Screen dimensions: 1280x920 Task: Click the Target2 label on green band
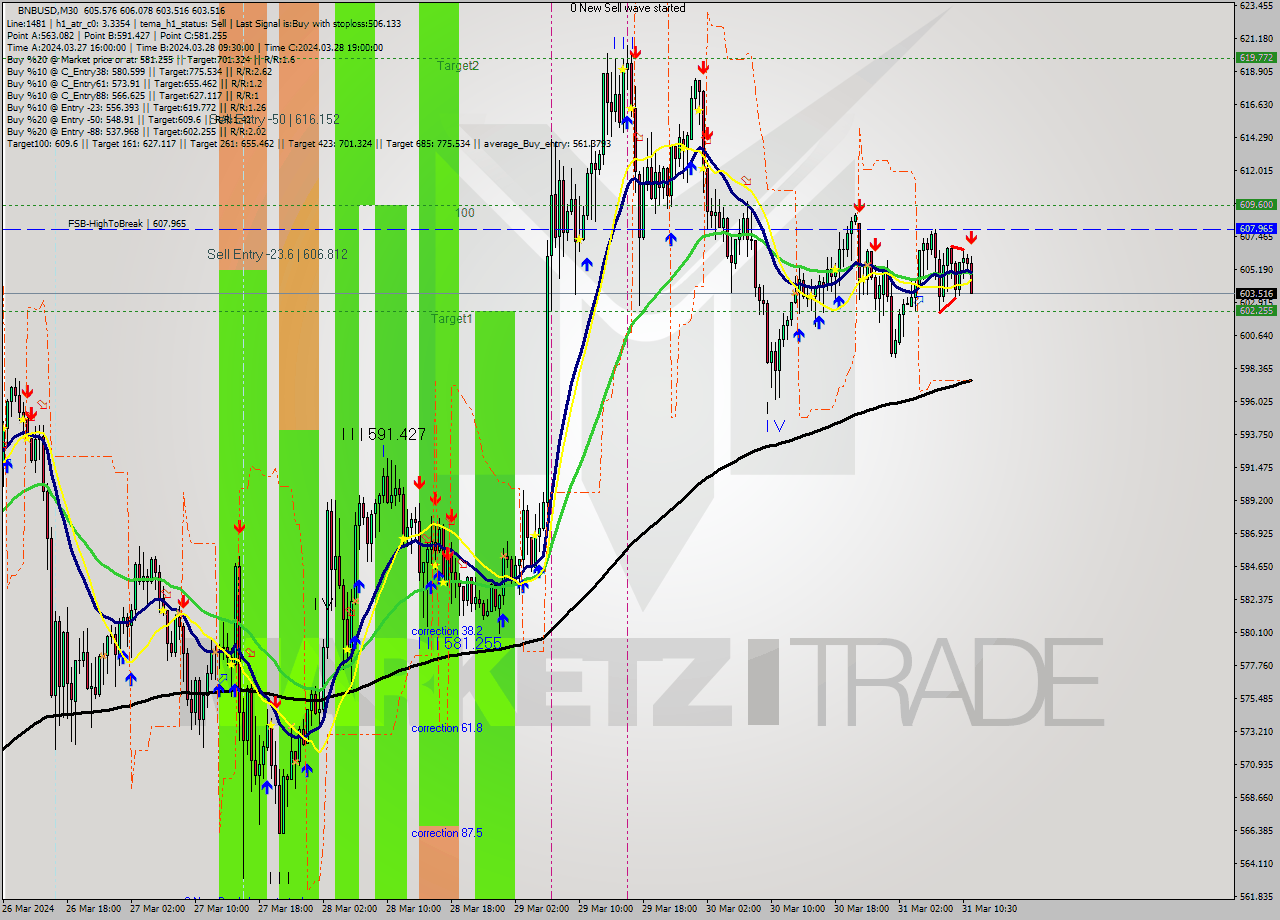click(x=458, y=65)
